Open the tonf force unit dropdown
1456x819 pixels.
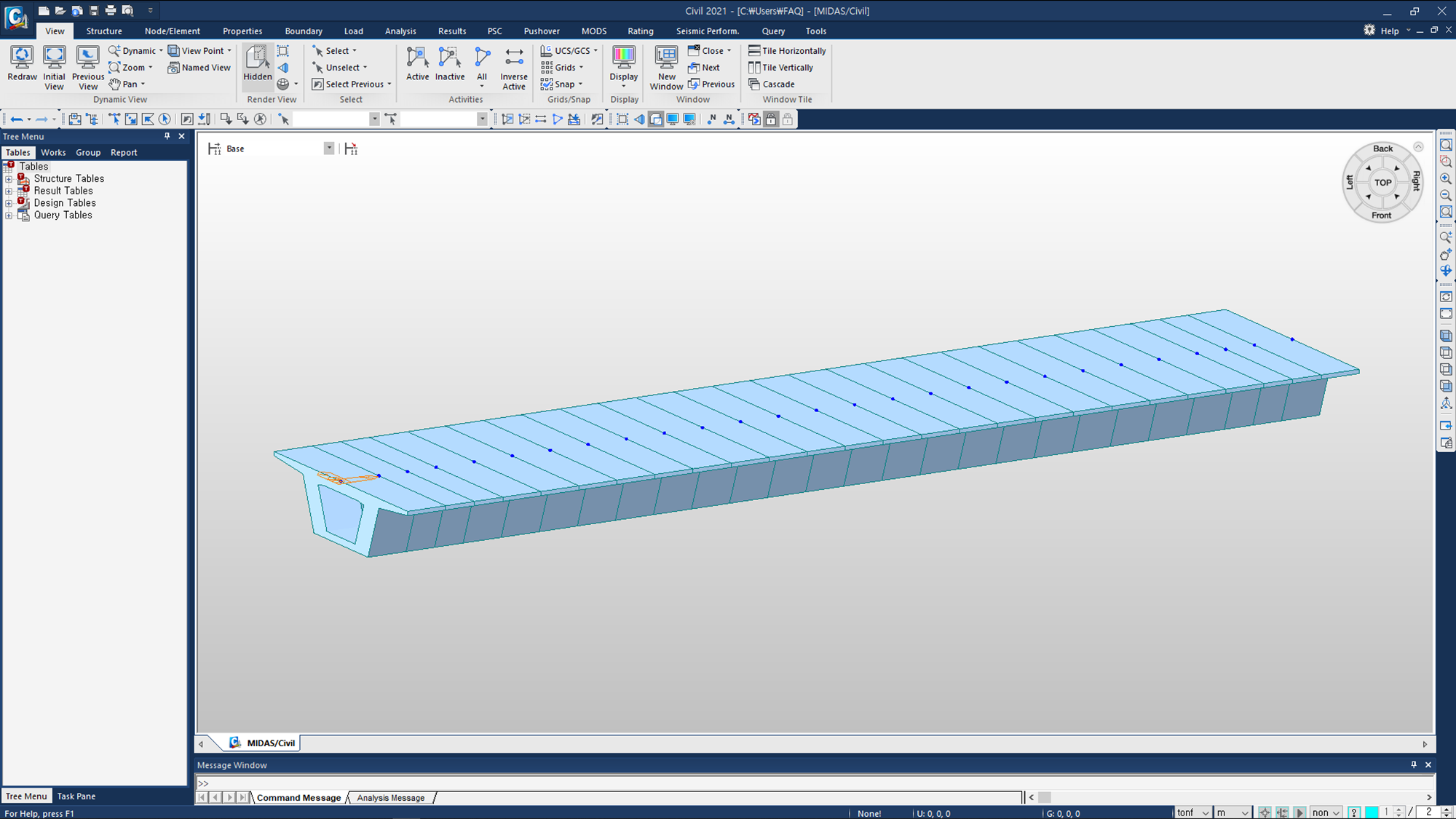click(1193, 812)
